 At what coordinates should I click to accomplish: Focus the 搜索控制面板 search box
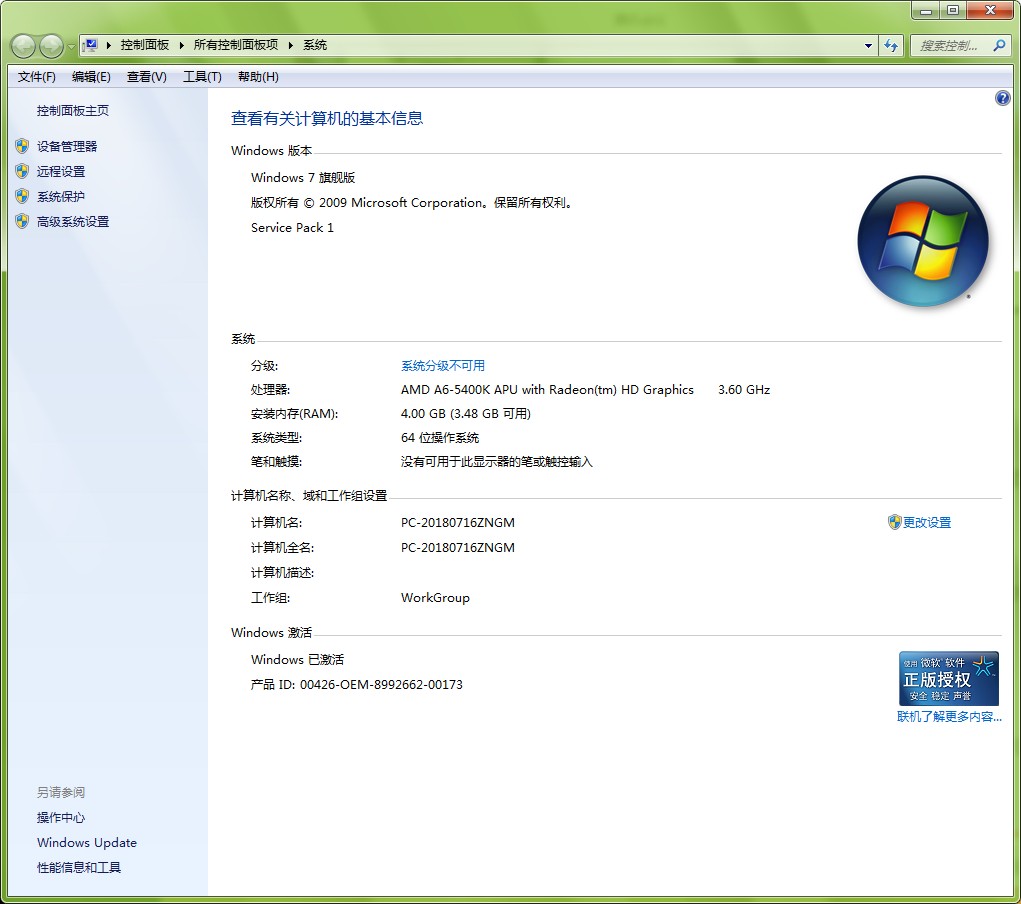click(949, 46)
